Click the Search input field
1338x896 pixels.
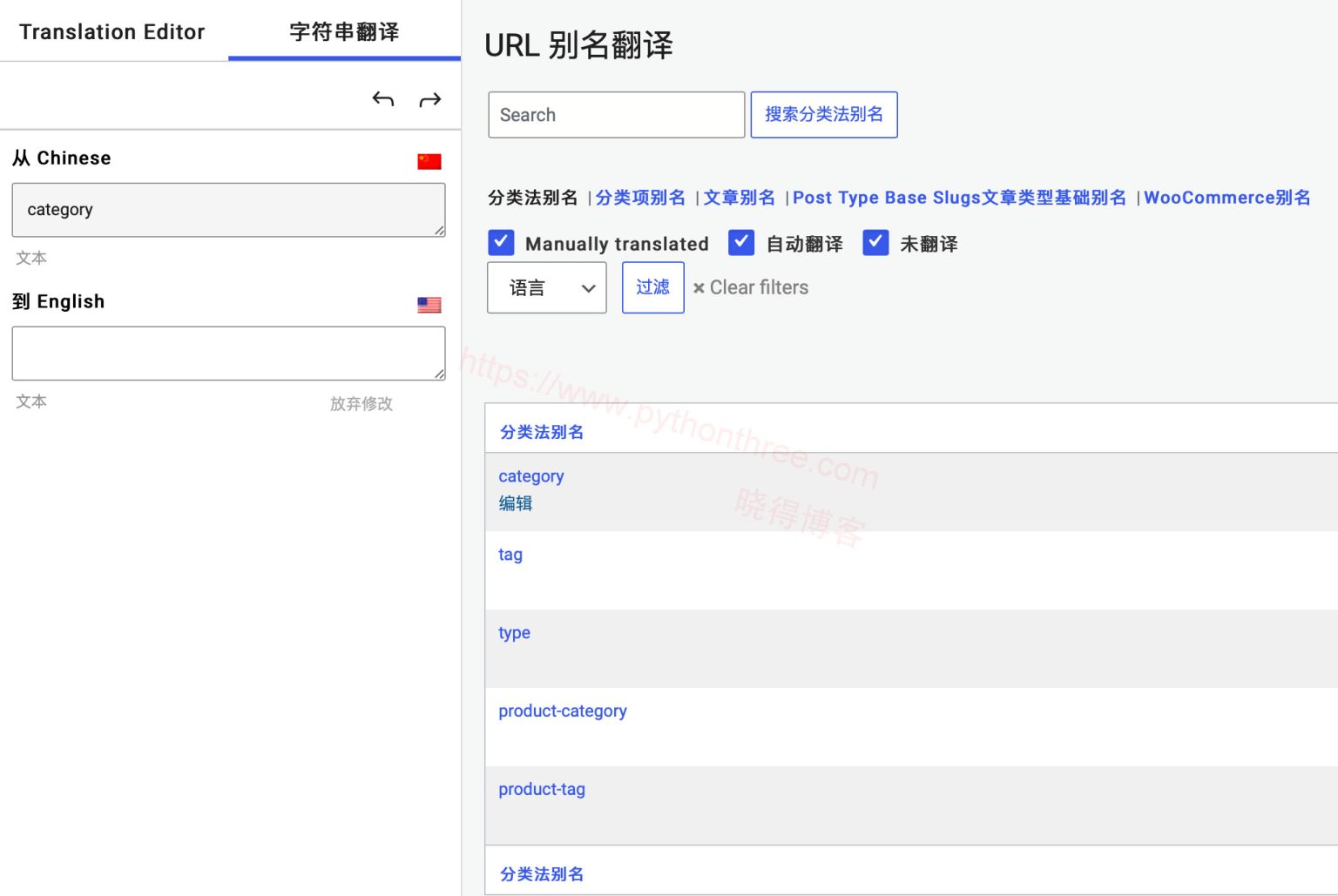pyautogui.click(x=616, y=114)
